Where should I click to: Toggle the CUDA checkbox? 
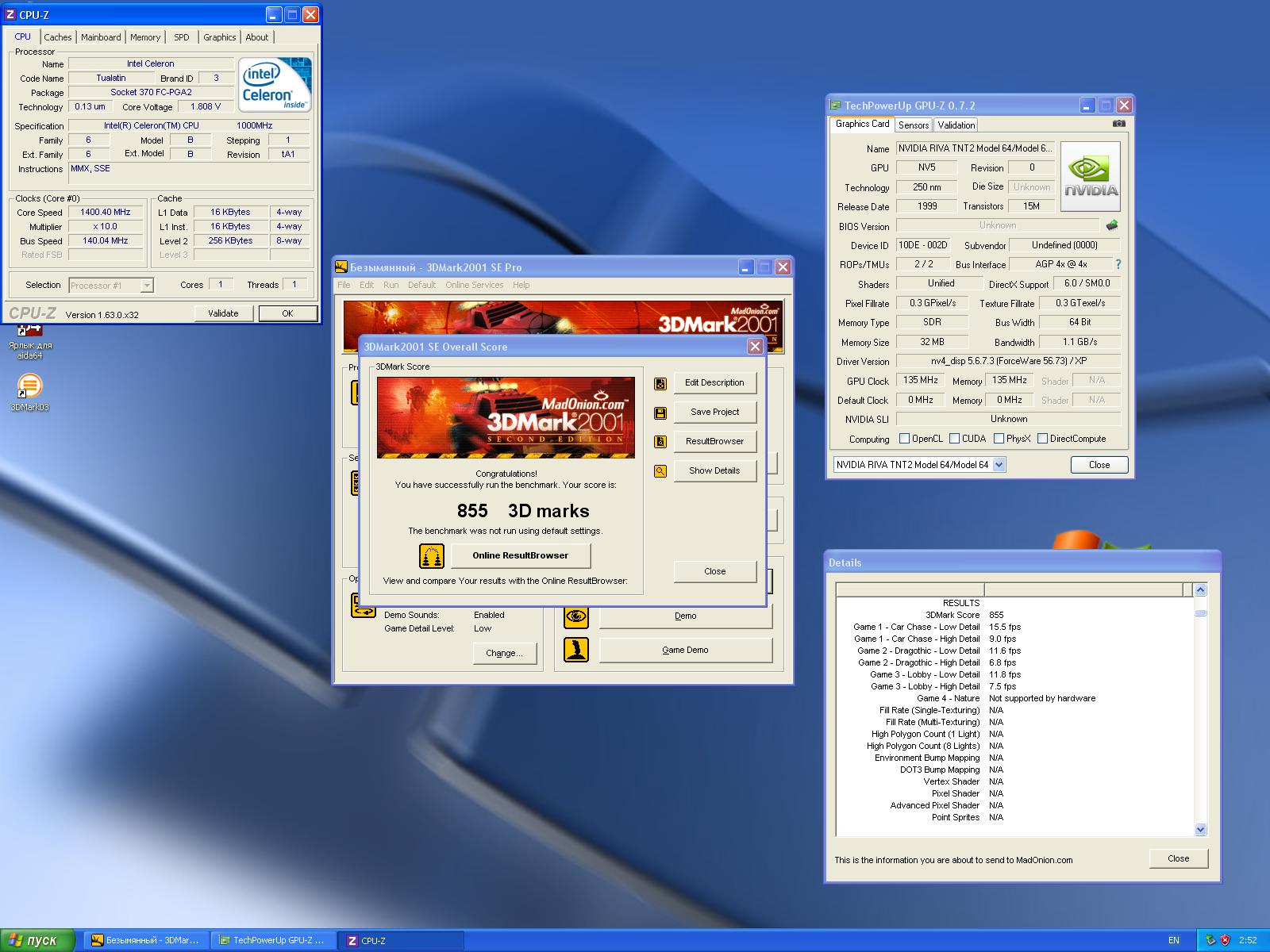(953, 439)
